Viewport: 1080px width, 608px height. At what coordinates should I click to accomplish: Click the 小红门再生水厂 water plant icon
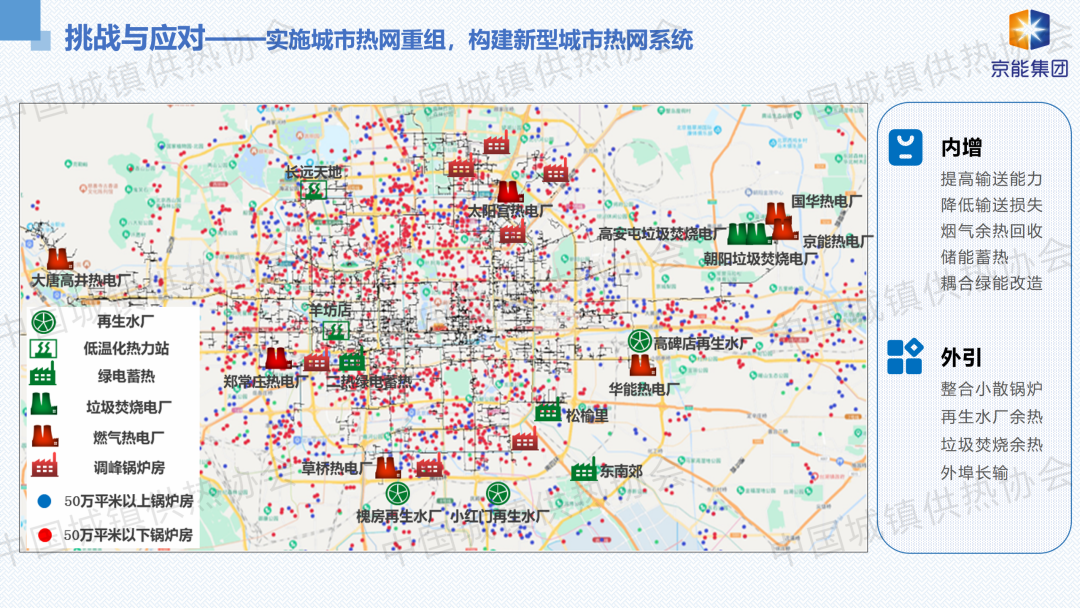(498, 493)
